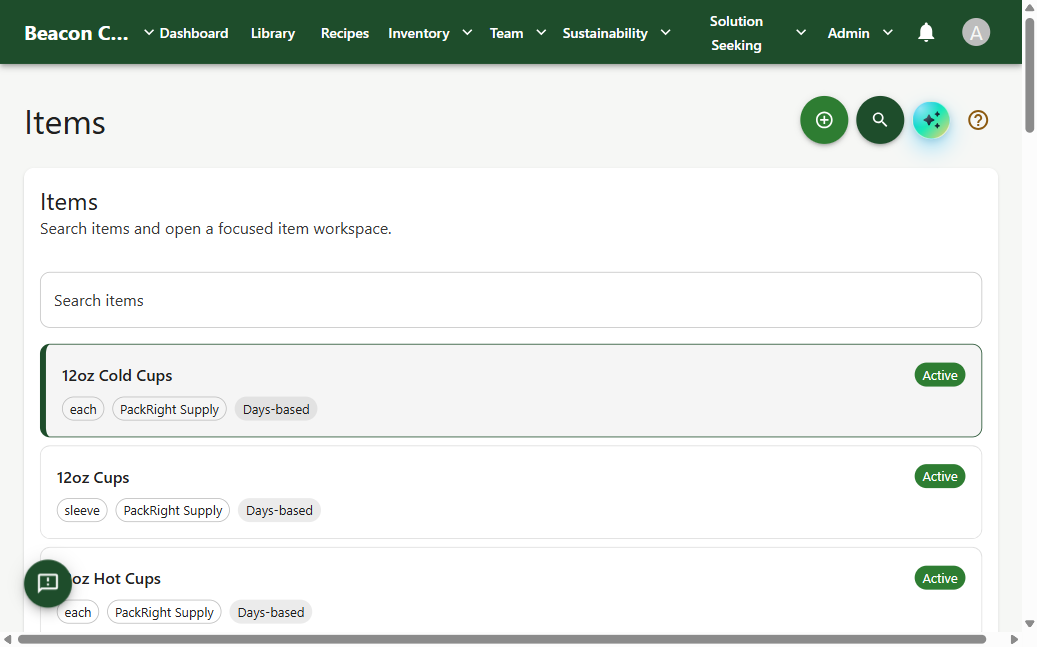Viewport: 1037px width, 647px height.
Task: Click the green add item plus button
Action: pos(823,120)
